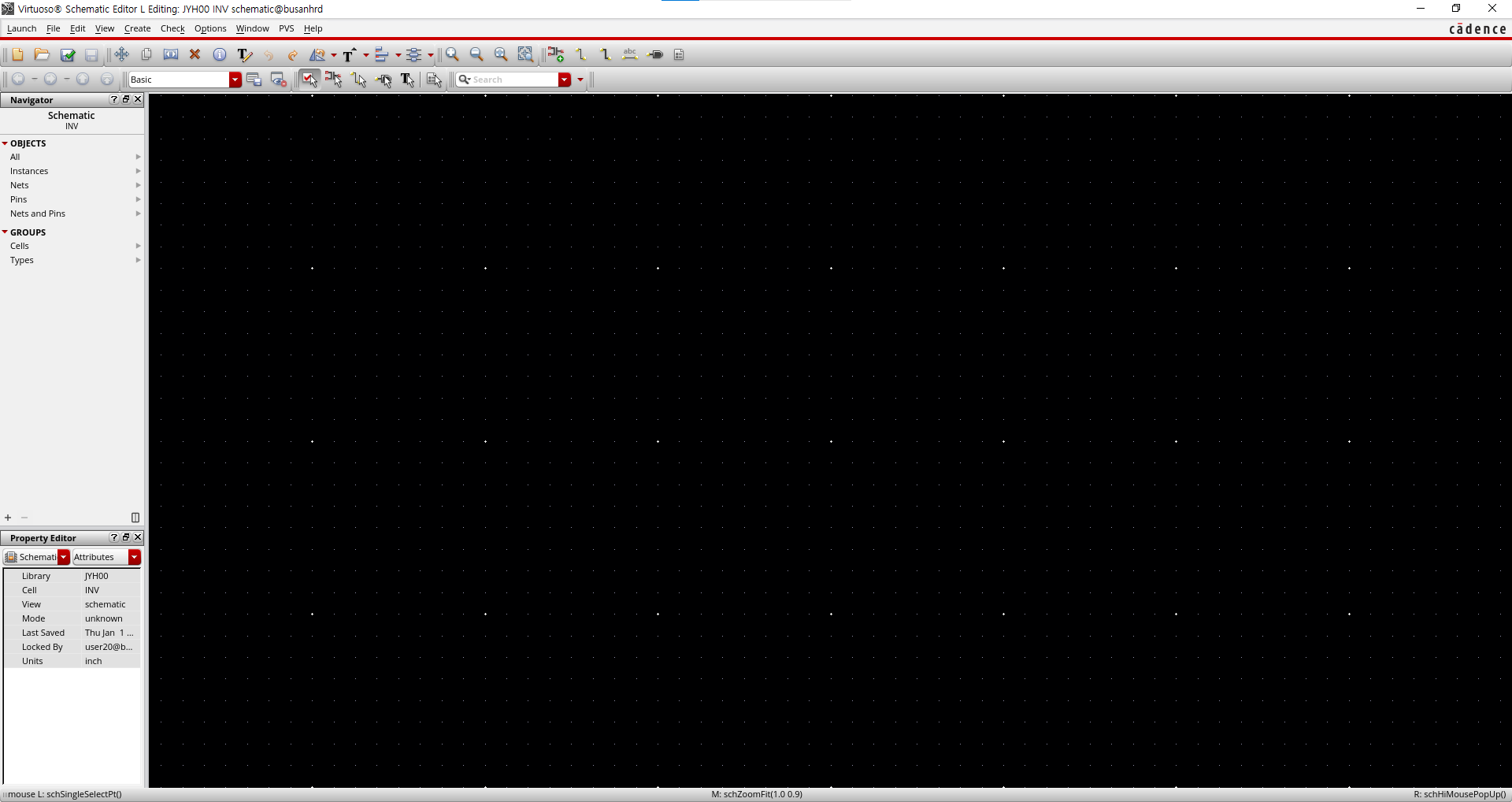Image resolution: width=1512 pixels, height=802 pixels.
Task: Click the Create narrow Wire icon
Action: [x=580, y=54]
